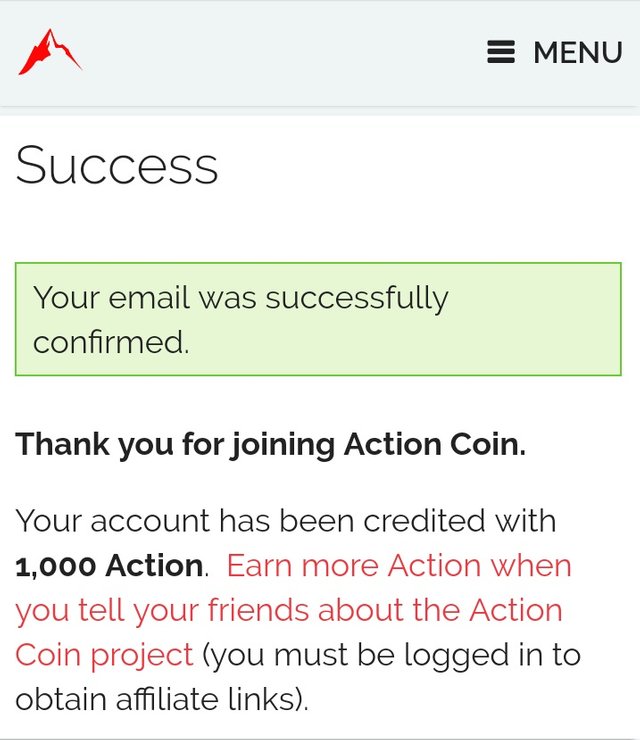Viewport: 640px width, 740px height.
Task: Click the "Coin project" link text
Action: (x=104, y=654)
